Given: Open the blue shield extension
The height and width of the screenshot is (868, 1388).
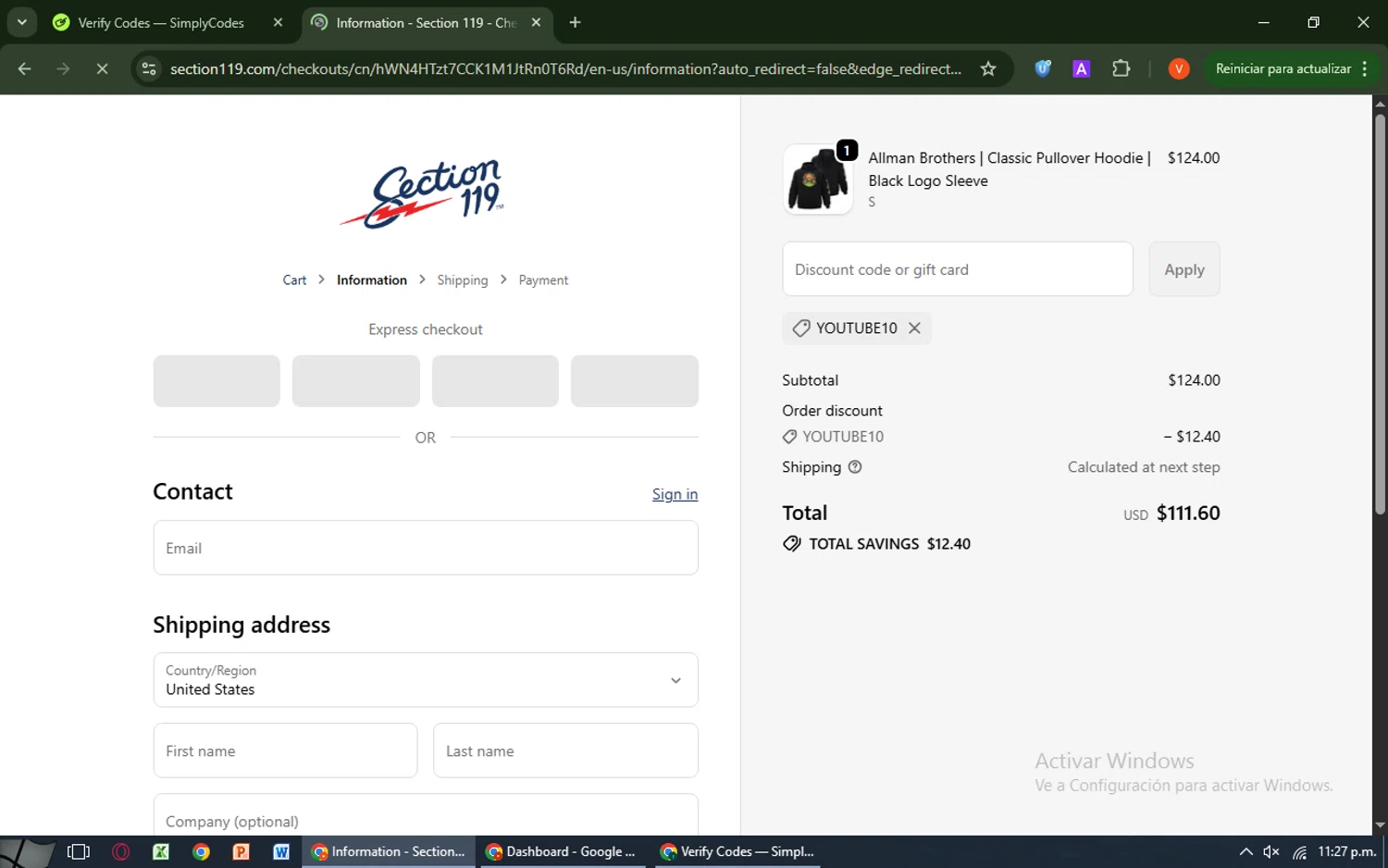Looking at the screenshot, I should click(1043, 68).
